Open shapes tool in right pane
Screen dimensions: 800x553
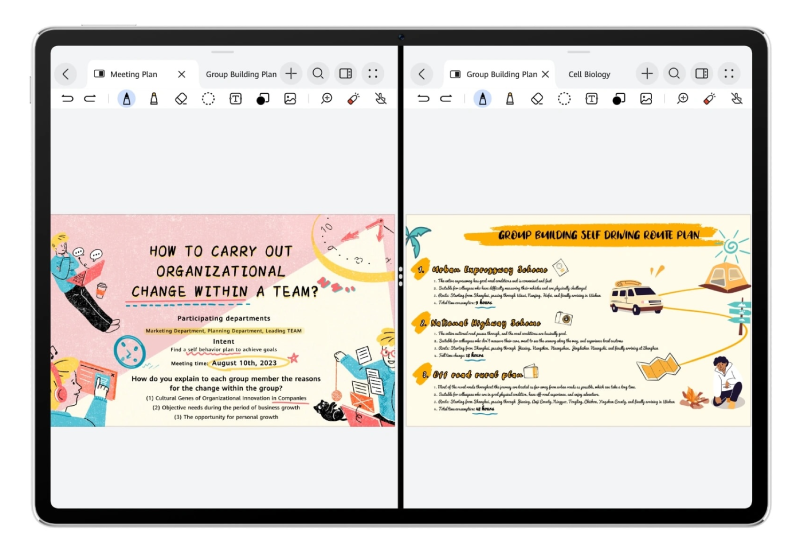619,99
